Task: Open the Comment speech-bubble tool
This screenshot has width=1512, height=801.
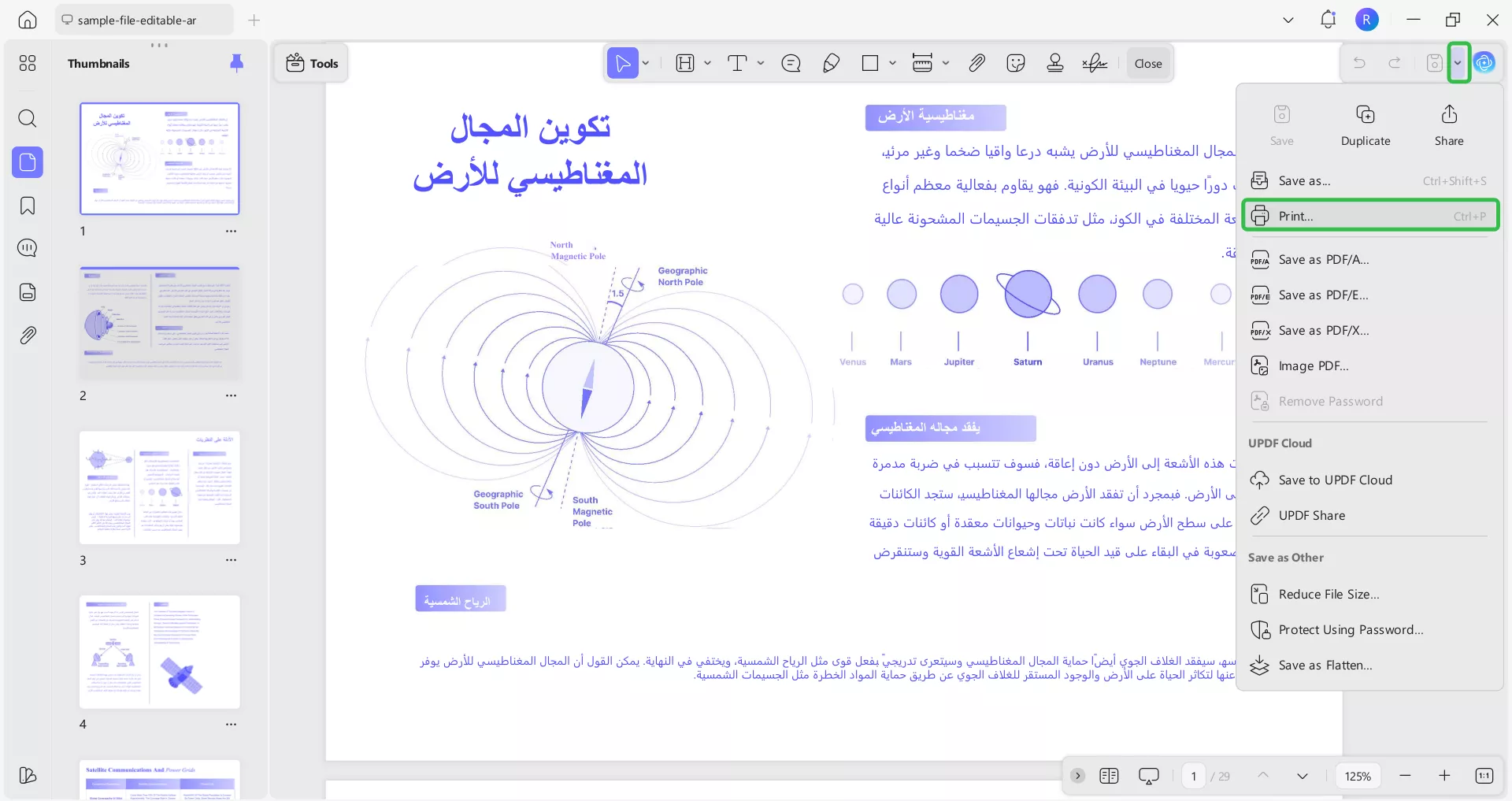Action: [x=791, y=63]
